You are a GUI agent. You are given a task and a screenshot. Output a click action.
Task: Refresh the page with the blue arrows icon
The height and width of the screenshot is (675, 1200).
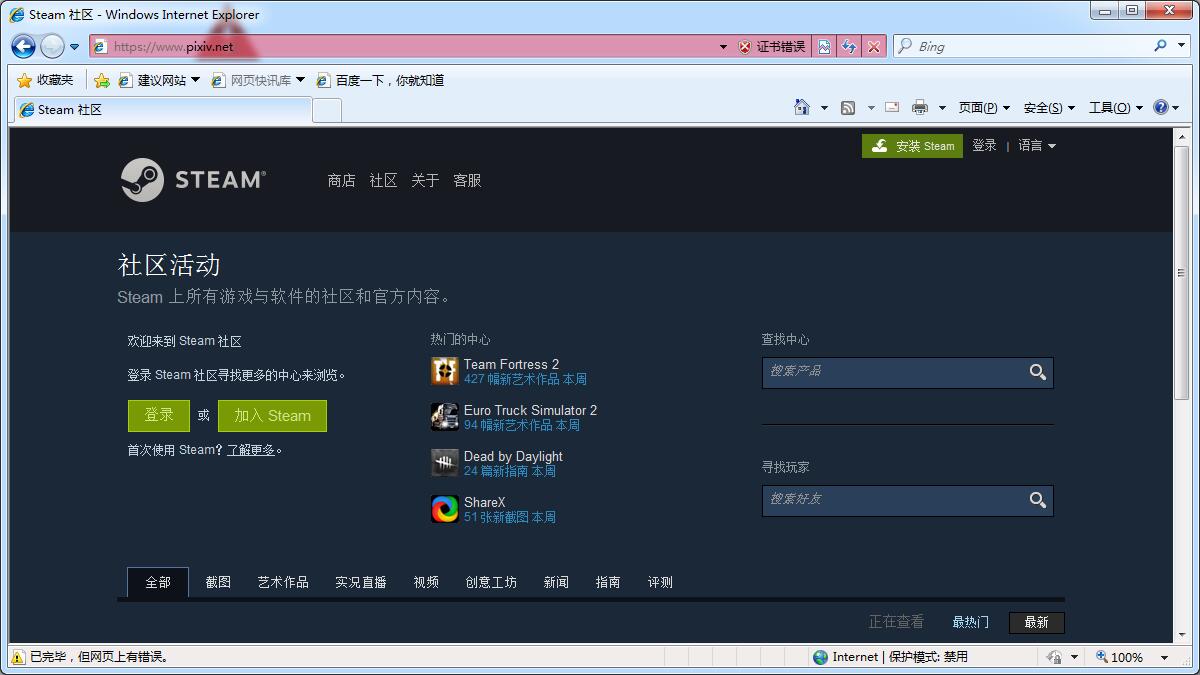[849, 47]
